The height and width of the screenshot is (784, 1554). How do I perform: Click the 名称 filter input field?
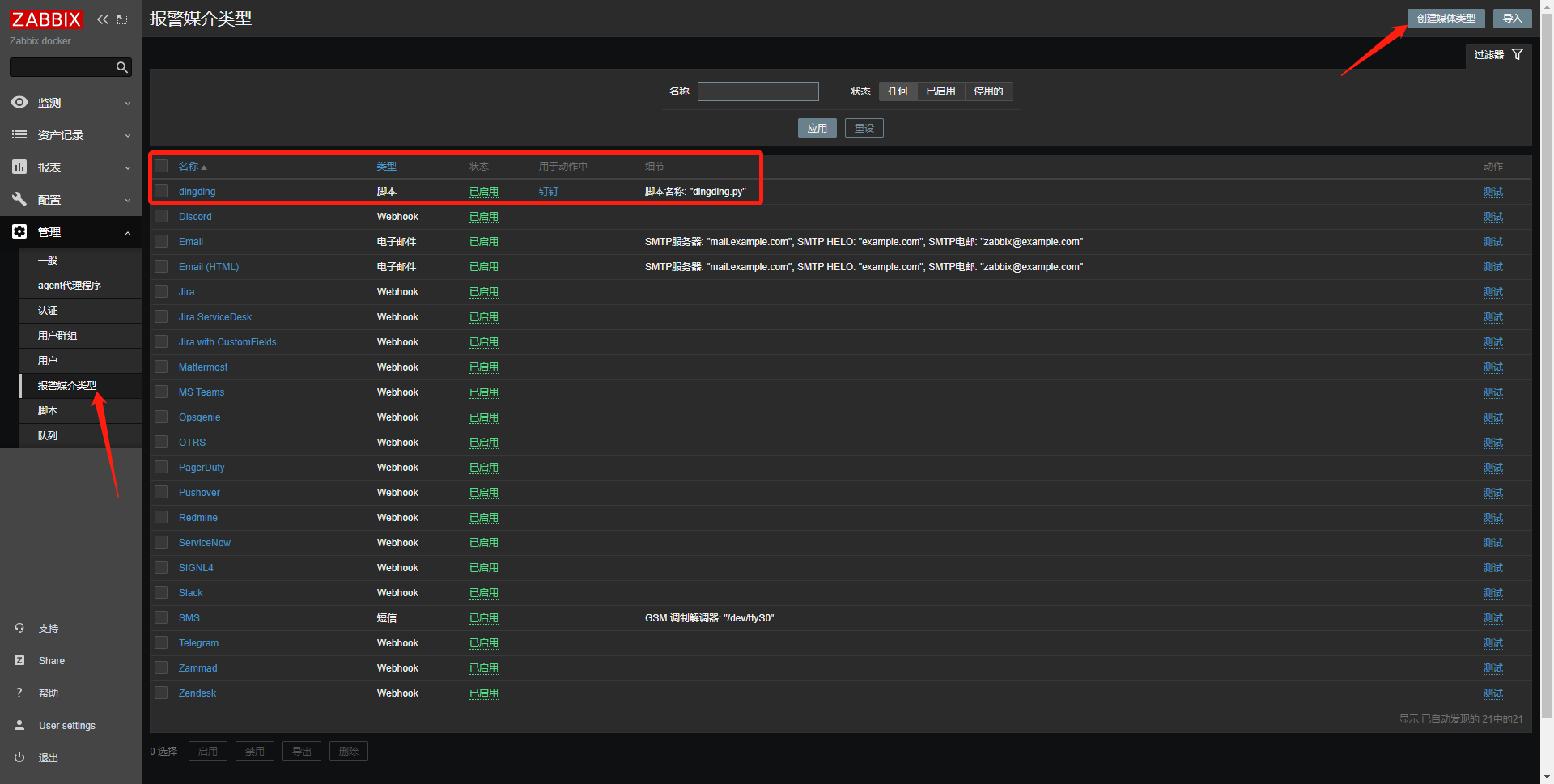[x=758, y=91]
